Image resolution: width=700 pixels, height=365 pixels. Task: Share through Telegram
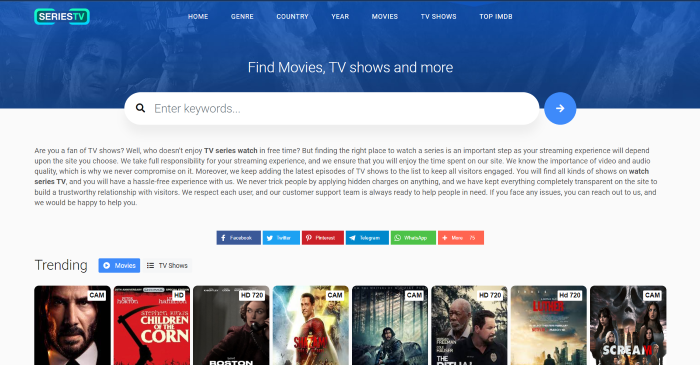tap(367, 238)
